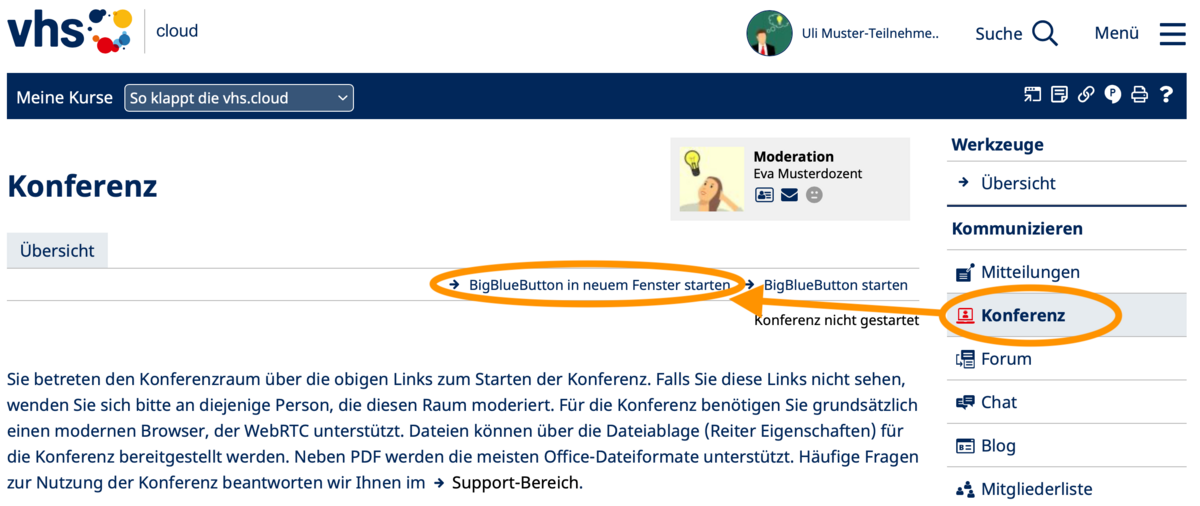Select the Übersicht tab
Screen dimensions: 1200x506
tap(57, 251)
